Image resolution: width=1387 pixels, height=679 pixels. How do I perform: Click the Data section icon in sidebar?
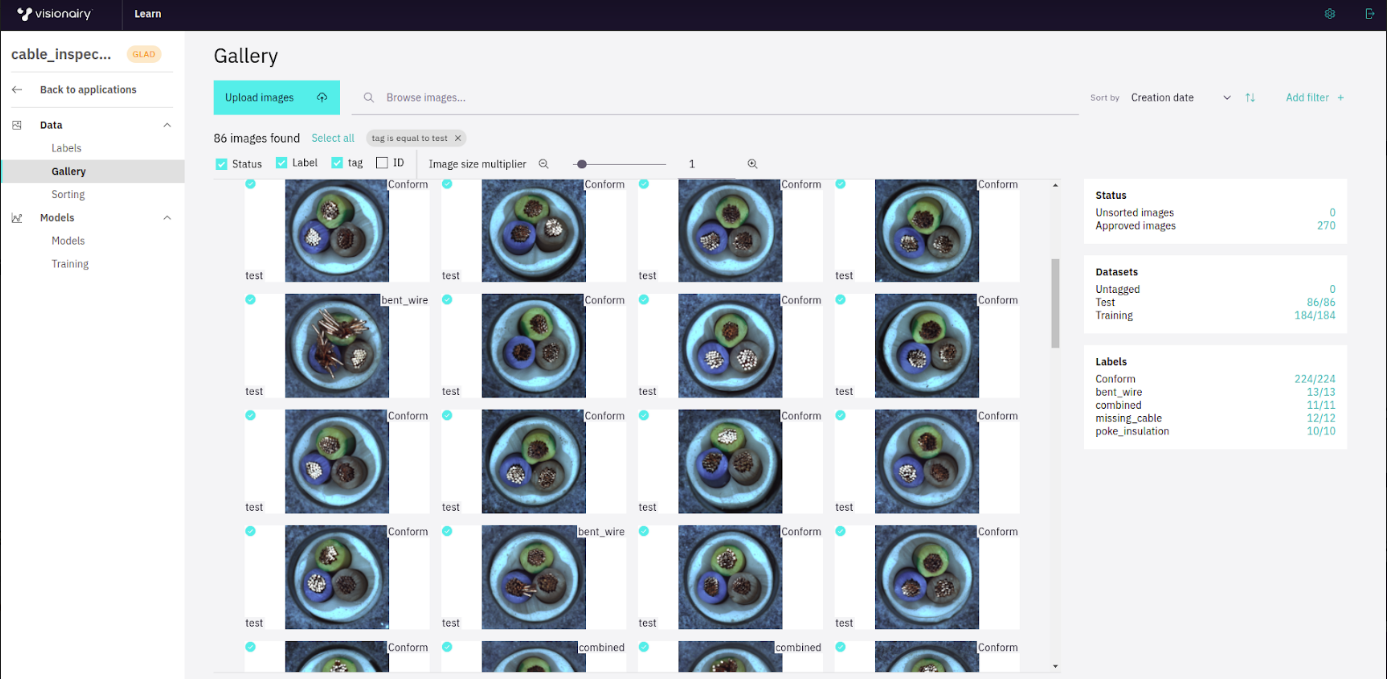click(x=17, y=125)
